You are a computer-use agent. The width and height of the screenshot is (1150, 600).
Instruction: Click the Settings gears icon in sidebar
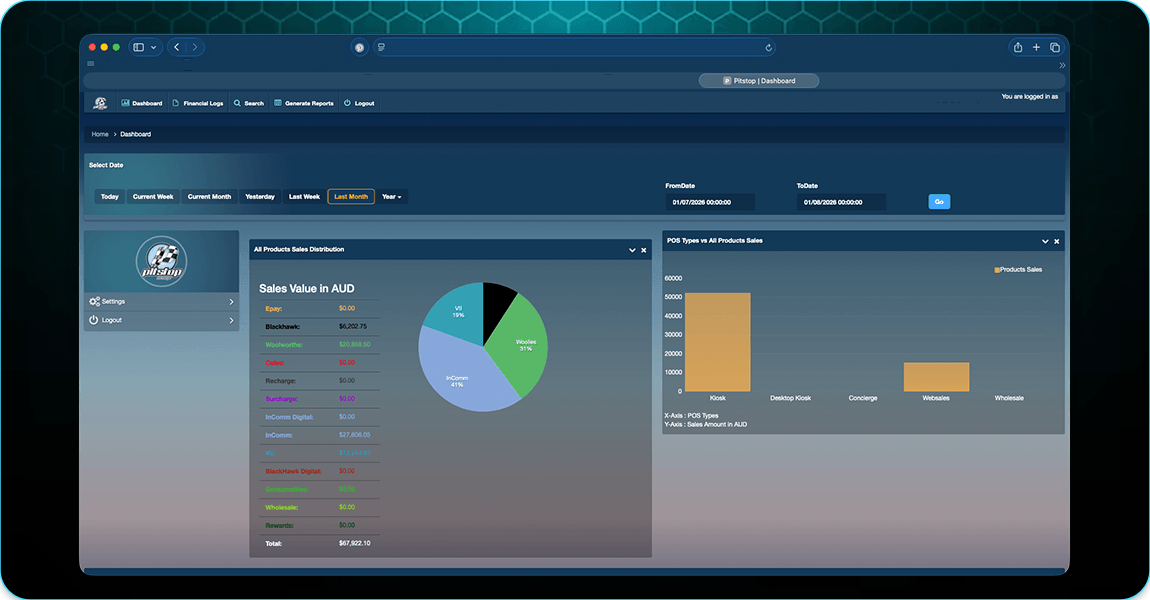[x=95, y=301]
